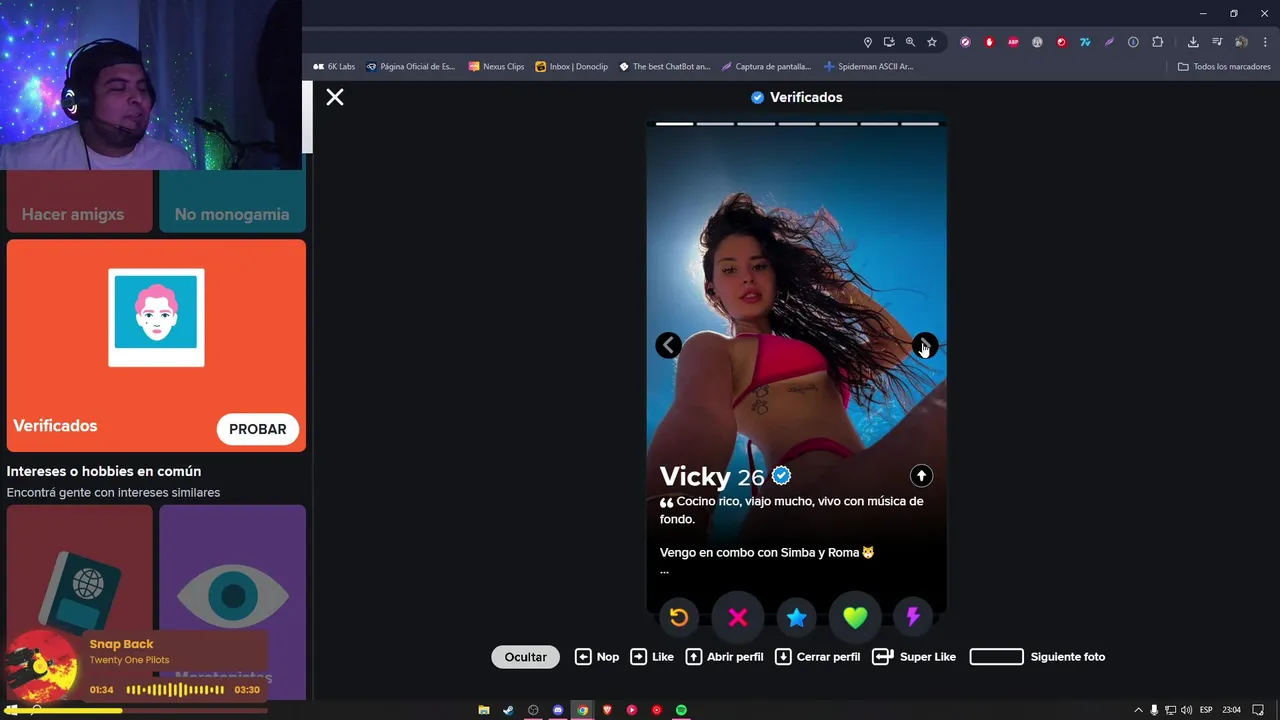This screenshot has width=1280, height=720.
Task: Open the Inbox | Donoclip bookmark
Action: coord(572,67)
